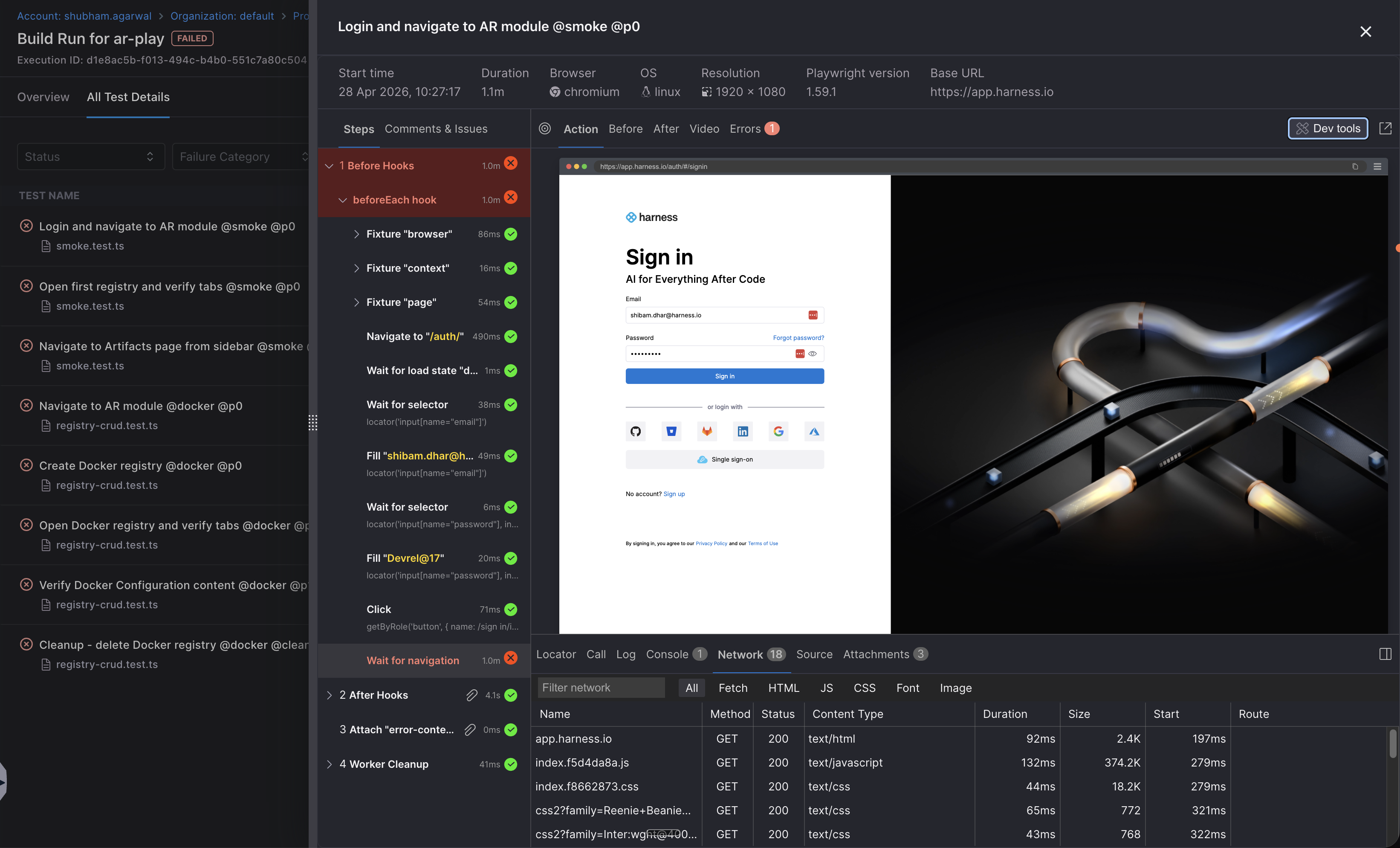Image resolution: width=1400 pixels, height=848 pixels.
Task: Open the Attachments tab
Action: [885, 654]
